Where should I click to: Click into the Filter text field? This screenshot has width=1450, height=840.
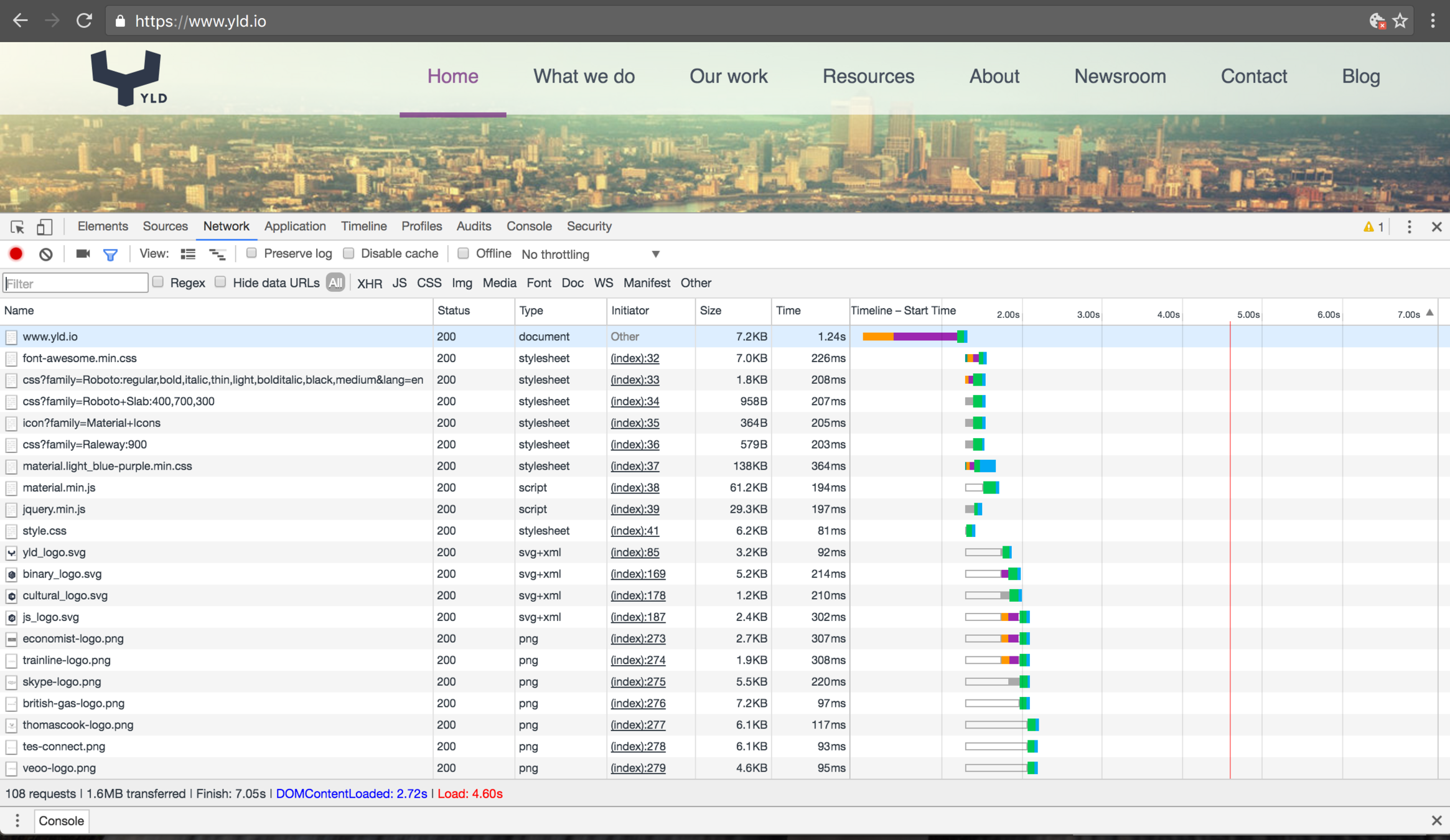click(x=75, y=283)
